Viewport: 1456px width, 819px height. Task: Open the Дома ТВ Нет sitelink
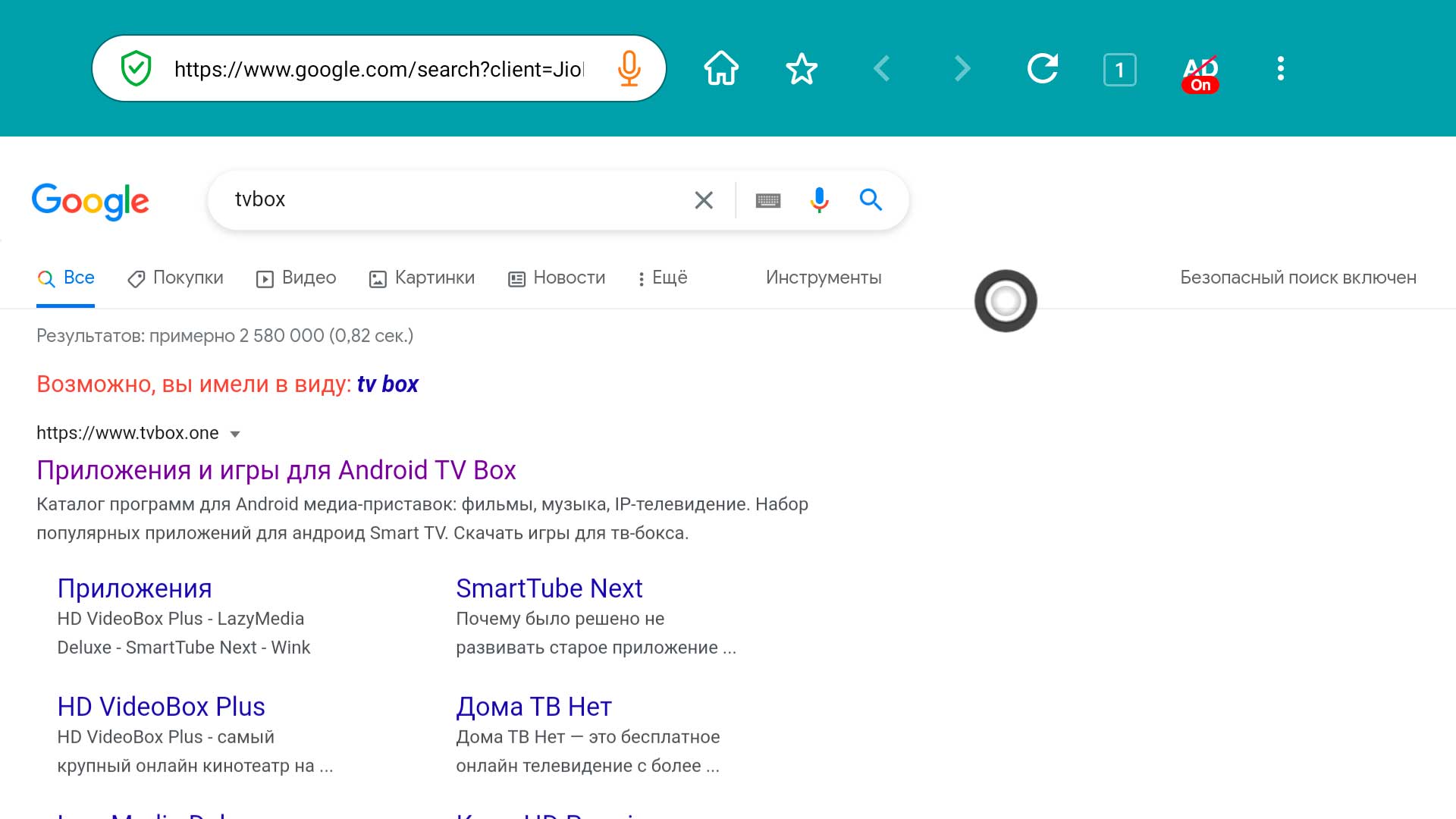534,707
